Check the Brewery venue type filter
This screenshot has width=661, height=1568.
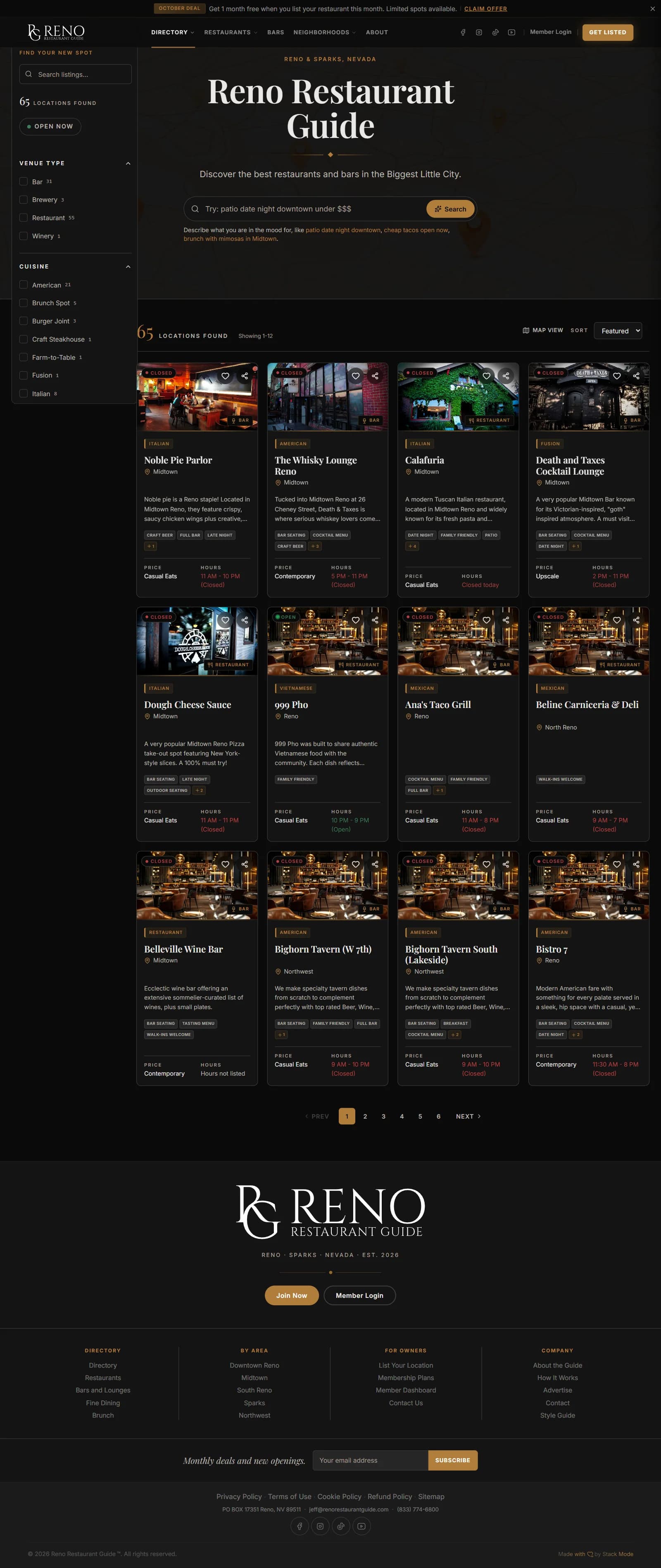pos(24,200)
